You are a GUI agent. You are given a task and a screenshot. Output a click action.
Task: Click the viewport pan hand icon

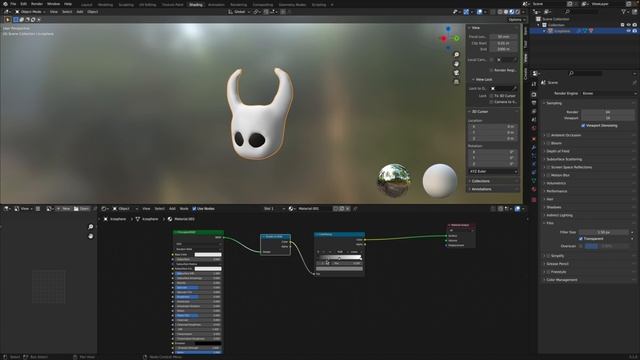point(456,64)
